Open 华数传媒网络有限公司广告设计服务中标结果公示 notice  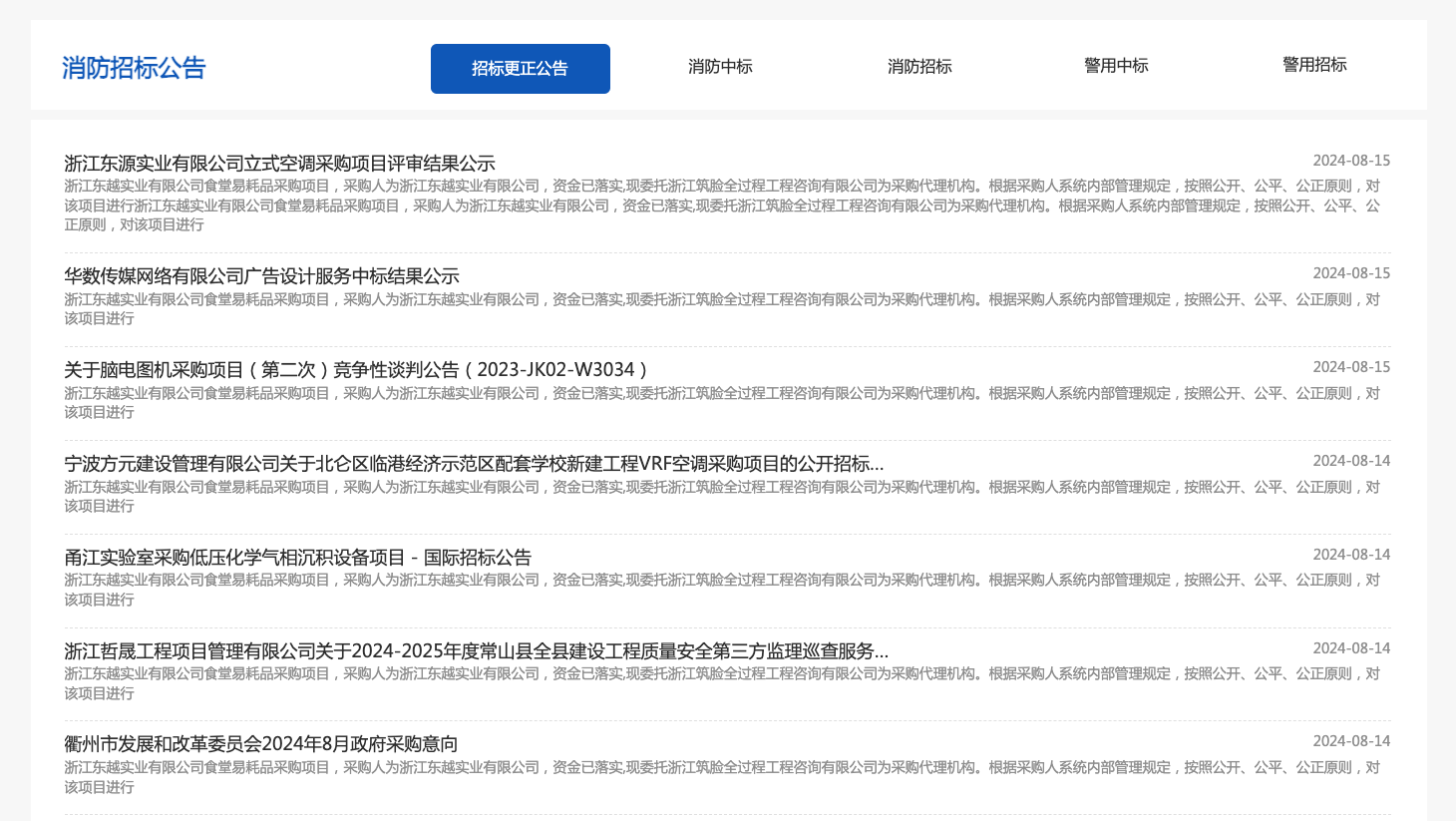click(261, 276)
